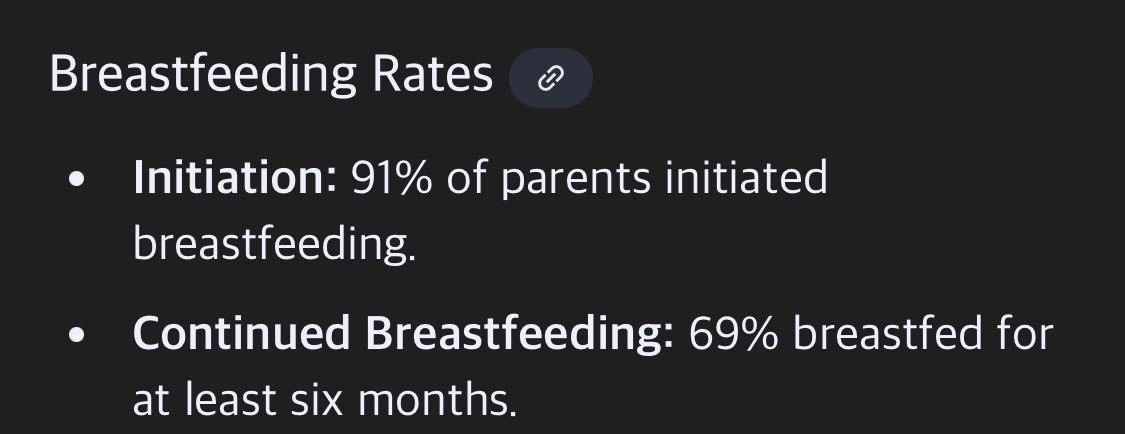Click the word "parents"
Viewport: 1125px width, 434px height.
[x=574, y=180]
